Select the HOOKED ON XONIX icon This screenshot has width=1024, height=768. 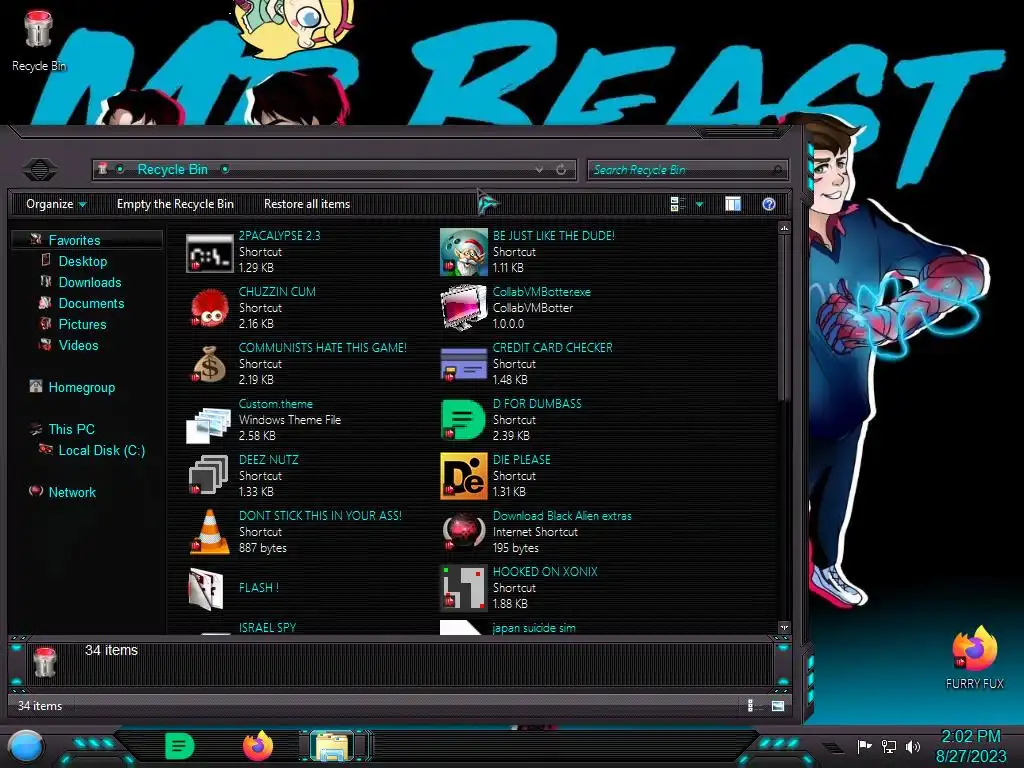click(464, 588)
